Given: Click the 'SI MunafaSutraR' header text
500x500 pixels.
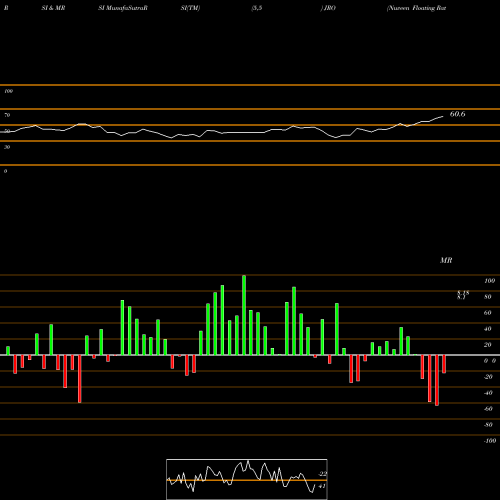Looking at the screenshot, I should pos(123,8).
